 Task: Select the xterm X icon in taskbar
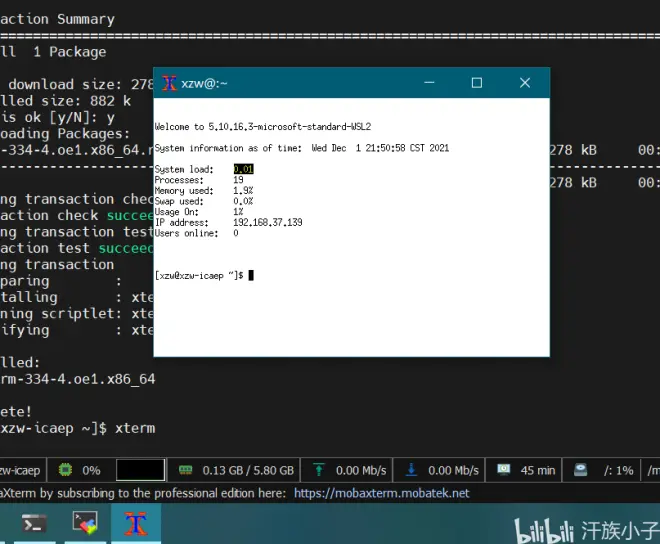point(136,524)
